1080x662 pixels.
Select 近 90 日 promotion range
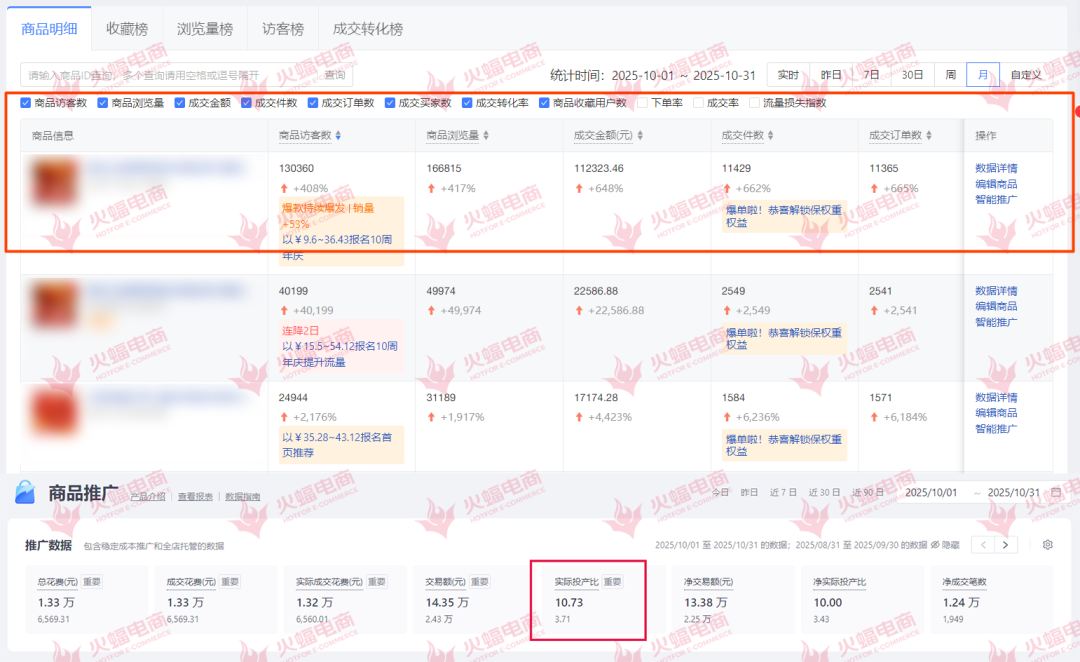[868, 493]
